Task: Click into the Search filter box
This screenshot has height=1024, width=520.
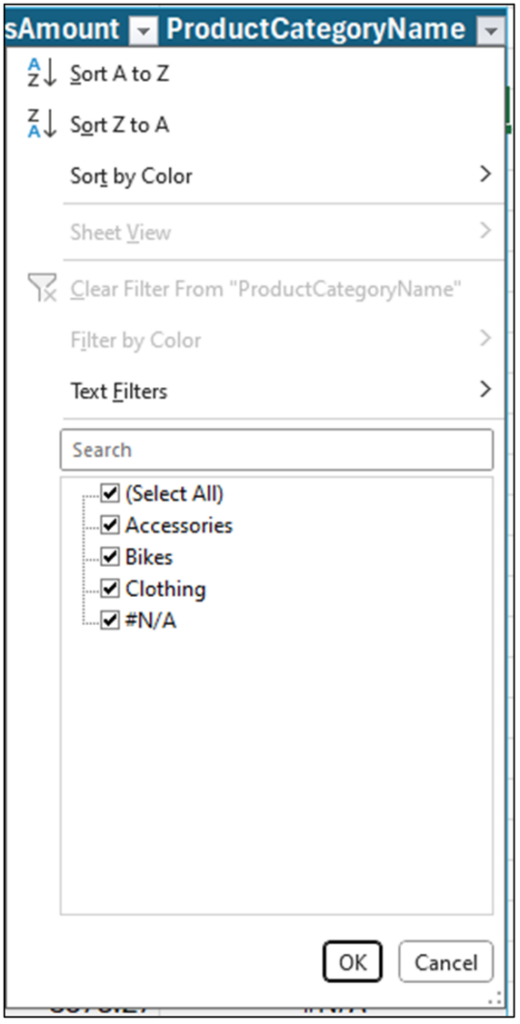Action: click(276, 449)
